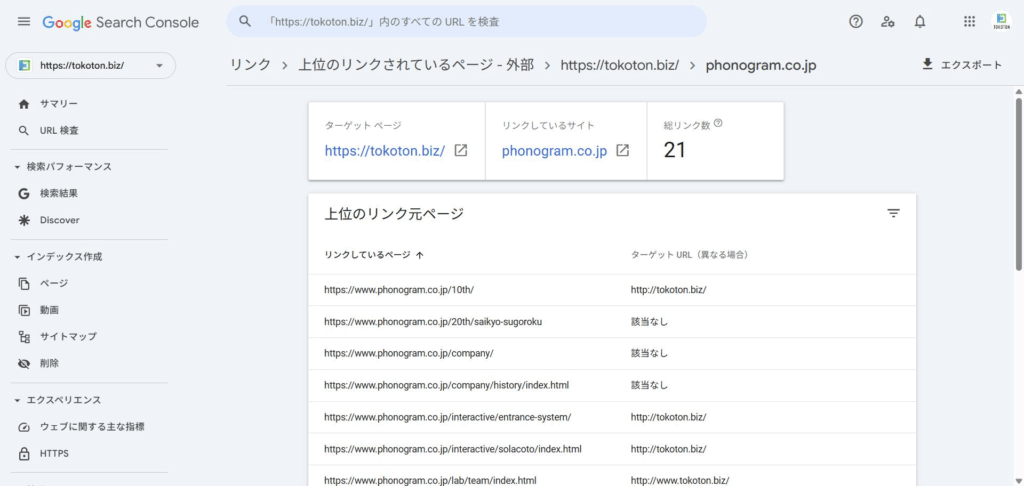Collapse the 検索パフォーマンス section
Image resolution: width=1024 pixels, height=486 pixels.
coord(18,167)
